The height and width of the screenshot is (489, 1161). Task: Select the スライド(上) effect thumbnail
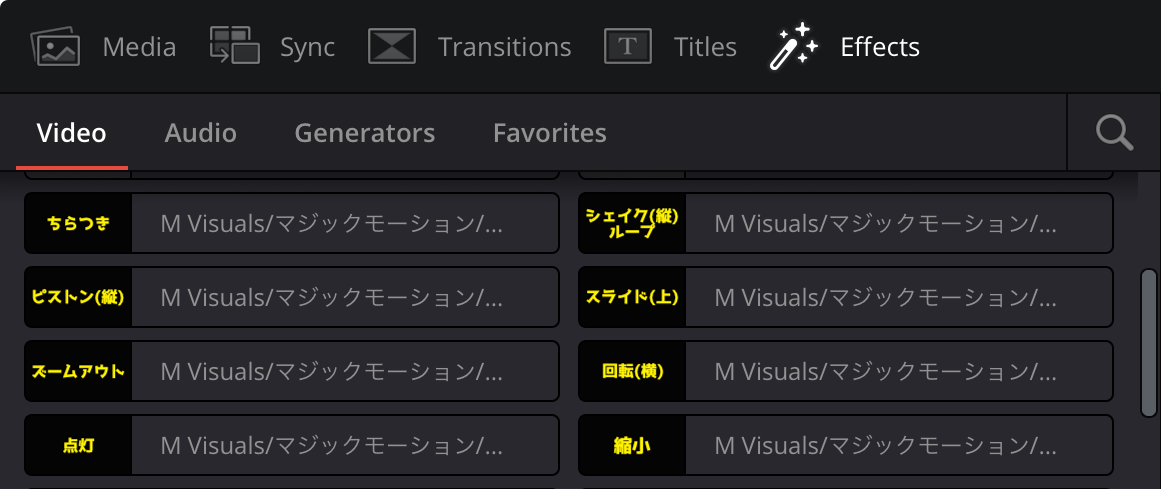tap(632, 297)
